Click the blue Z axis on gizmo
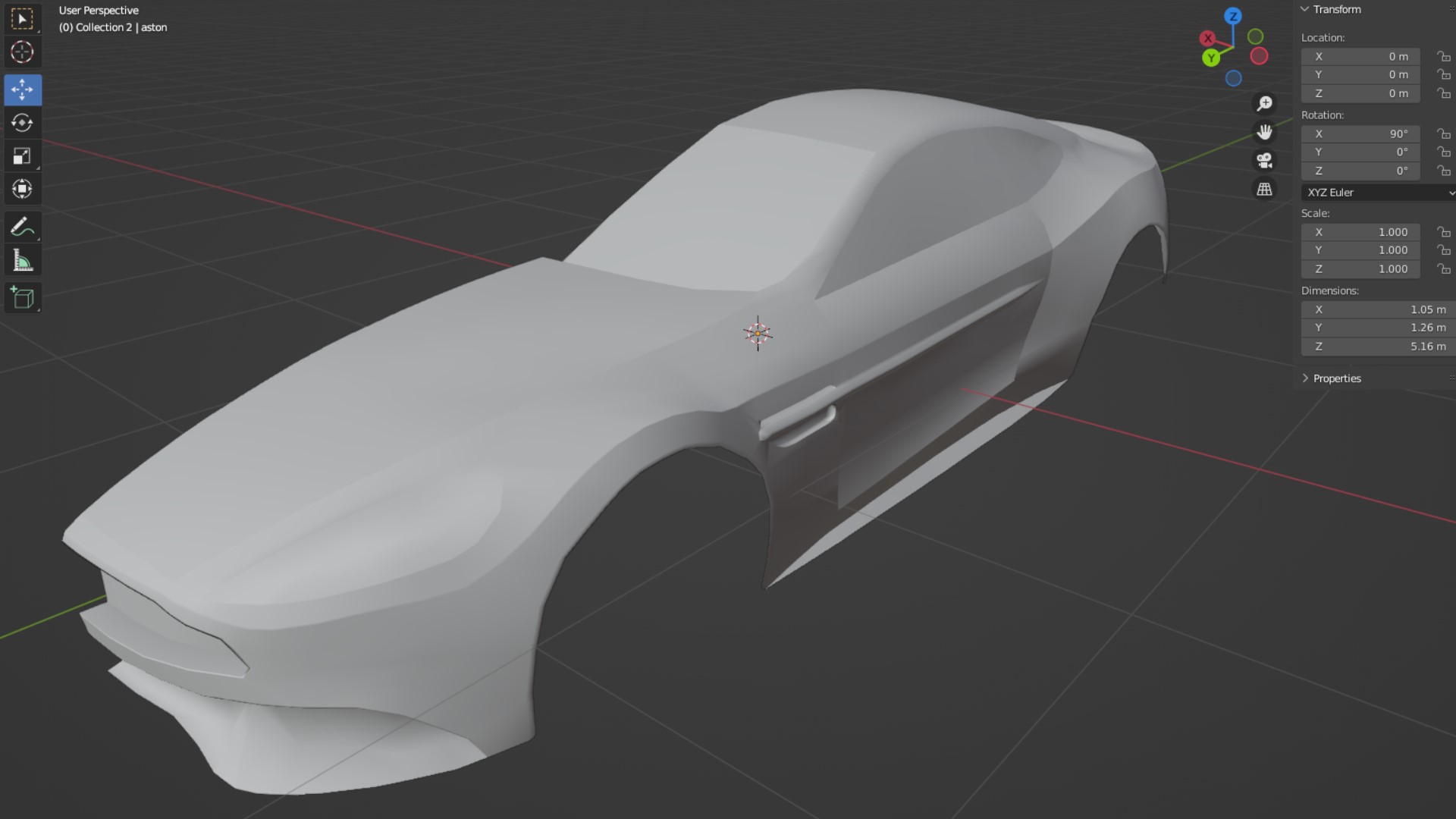Viewport: 1456px width, 819px height. click(1233, 16)
